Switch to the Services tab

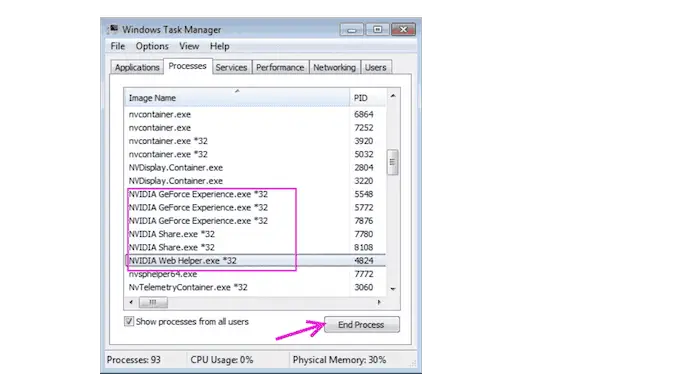[231, 67]
